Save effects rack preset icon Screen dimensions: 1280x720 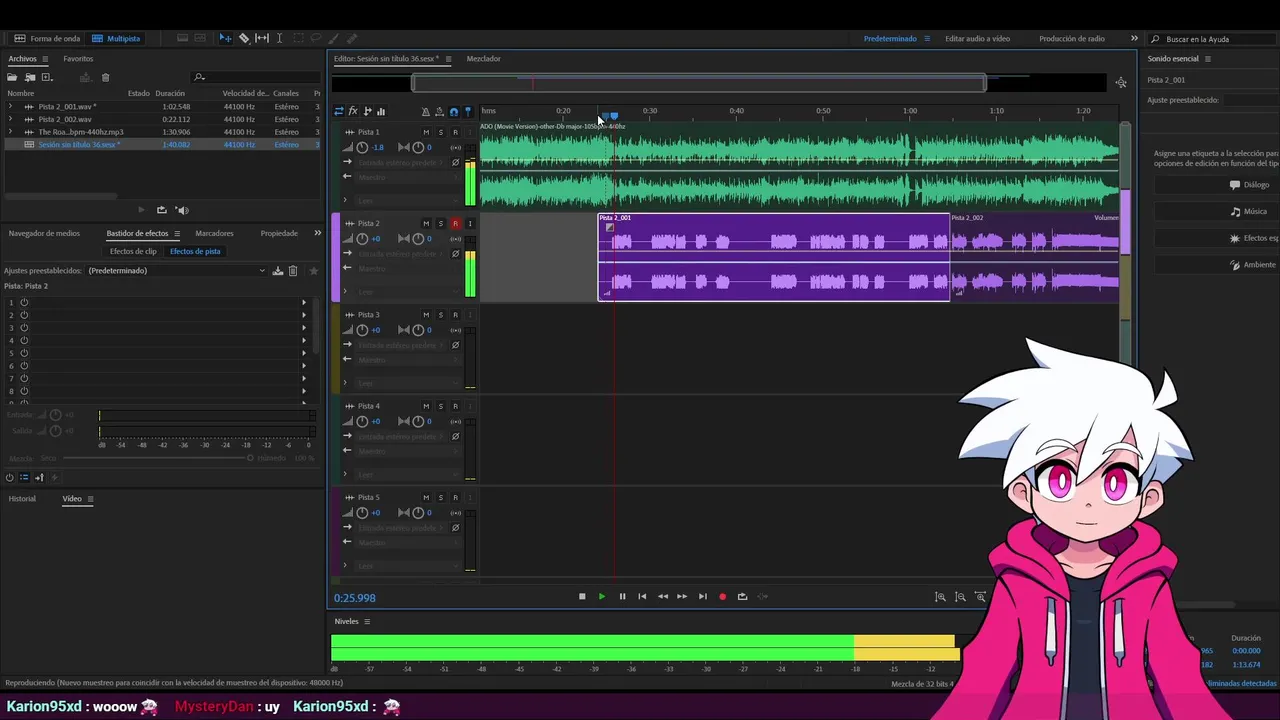278,271
